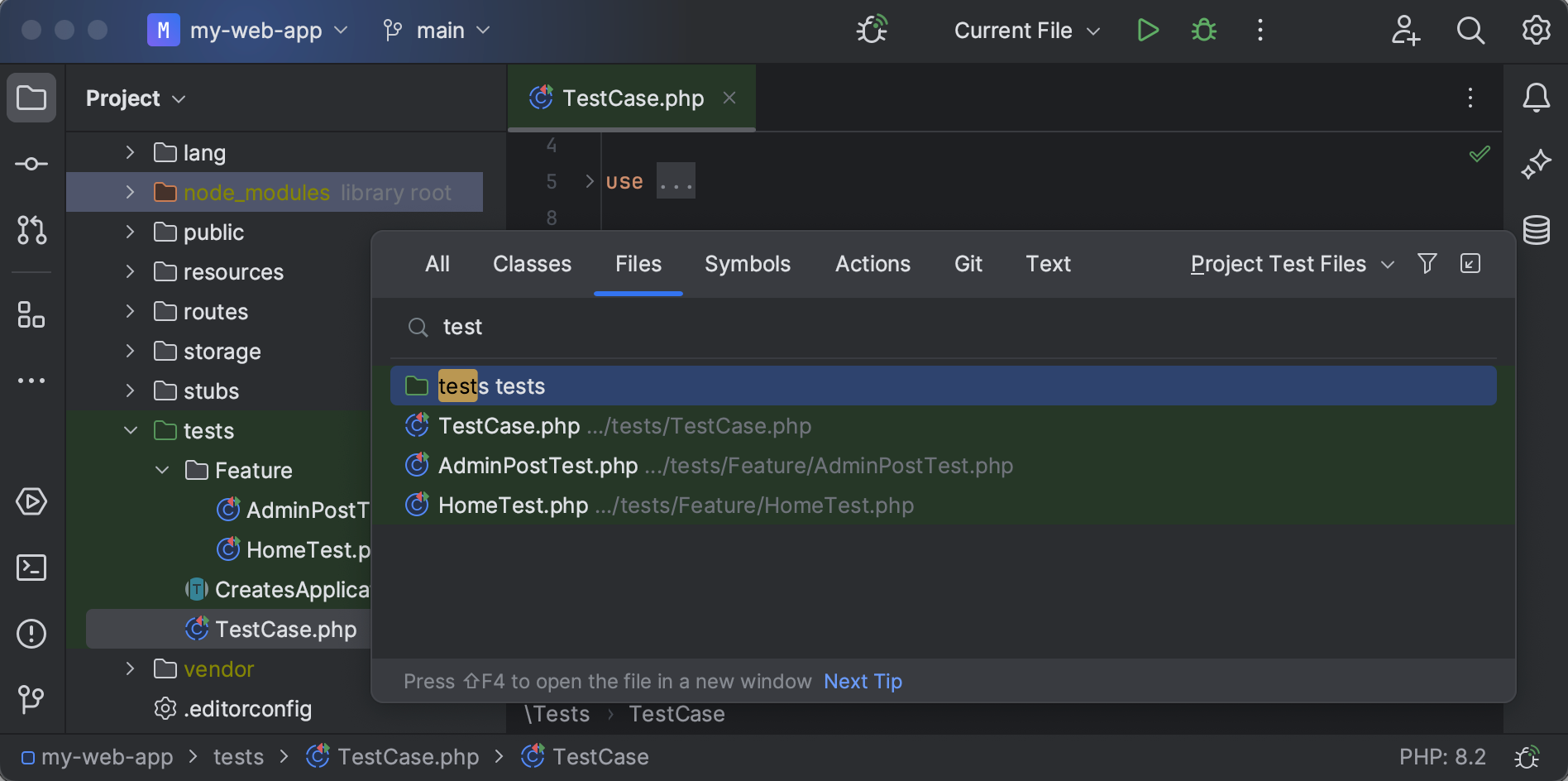Viewport: 1568px width, 781px height.
Task: Start debugging the current file
Action: pos(1203,30)
